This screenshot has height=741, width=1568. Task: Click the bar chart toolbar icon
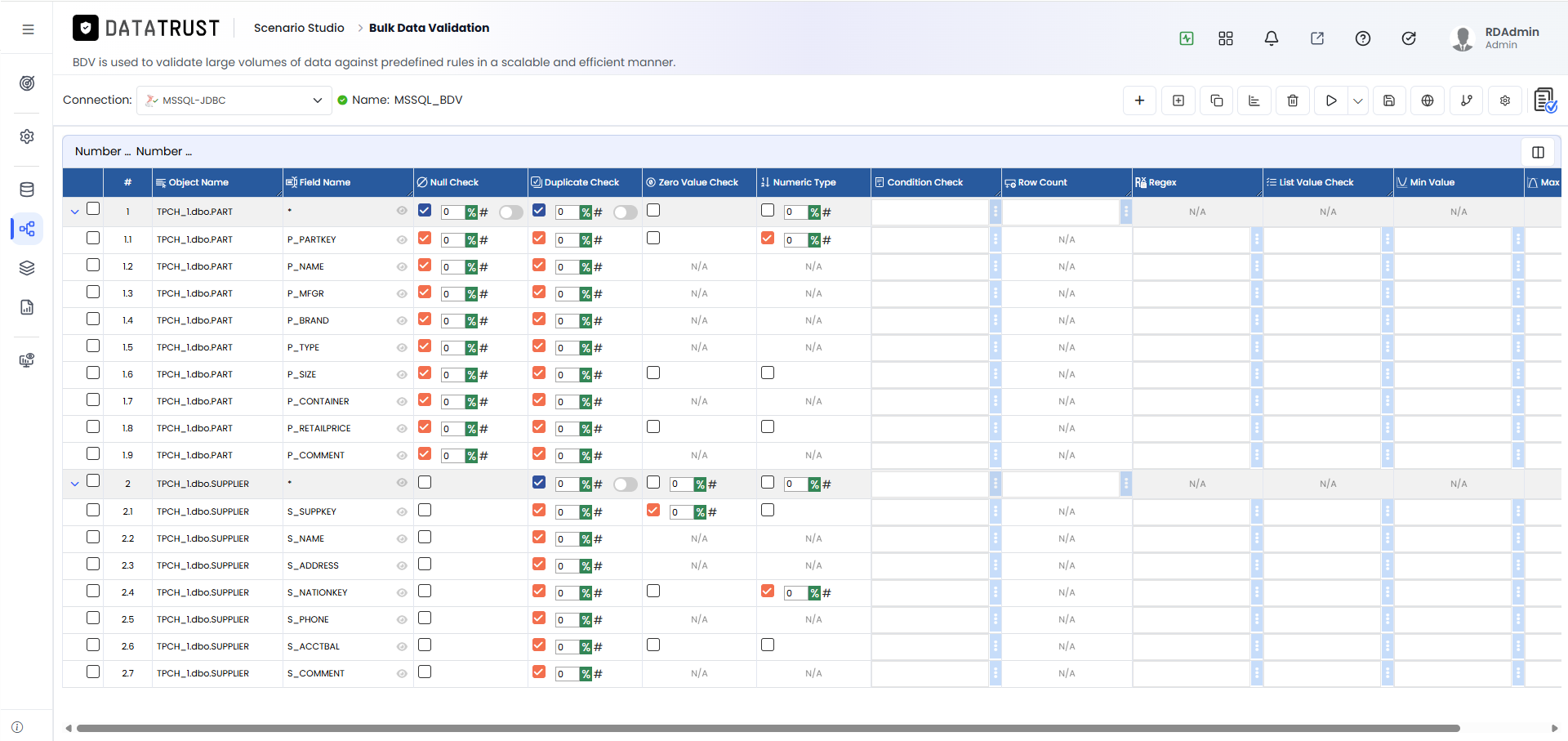point(1254,100)
